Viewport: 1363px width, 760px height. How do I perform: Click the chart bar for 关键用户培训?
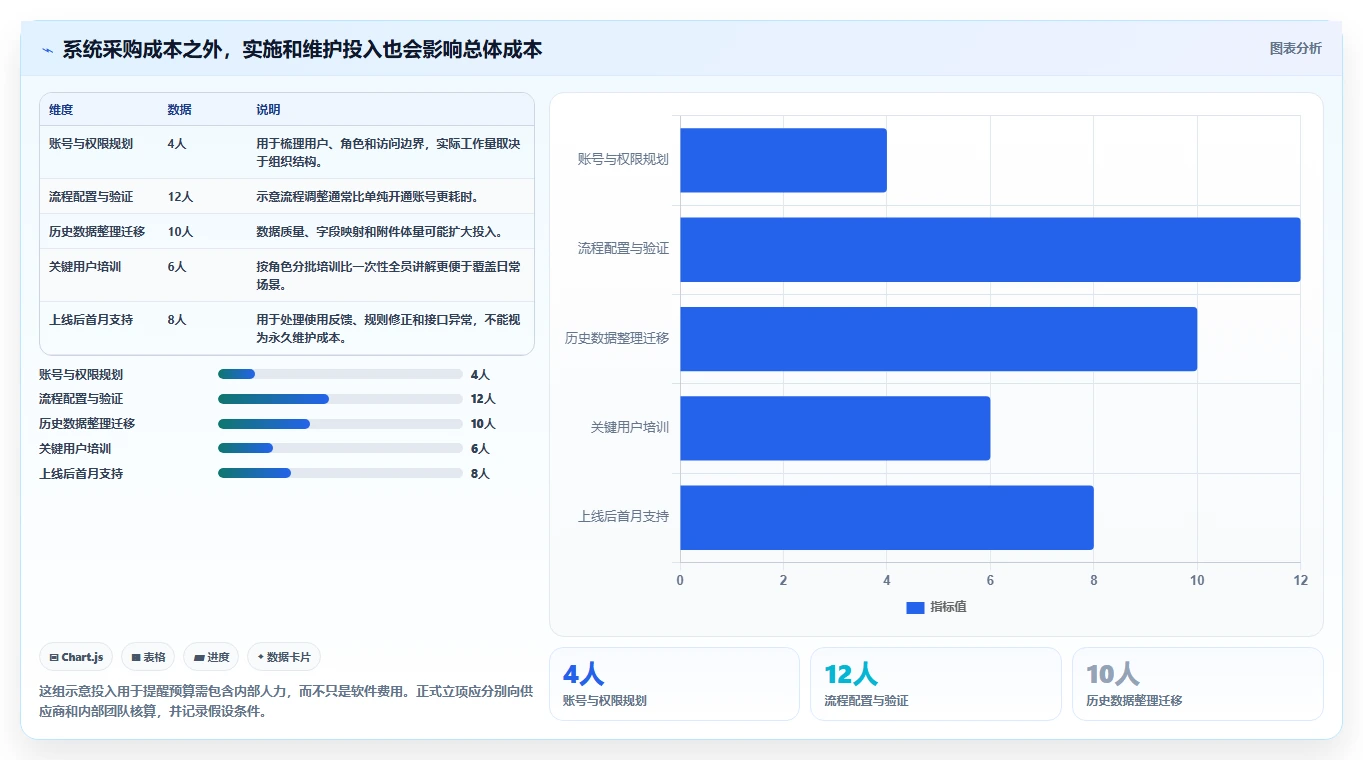click(835, 428)
